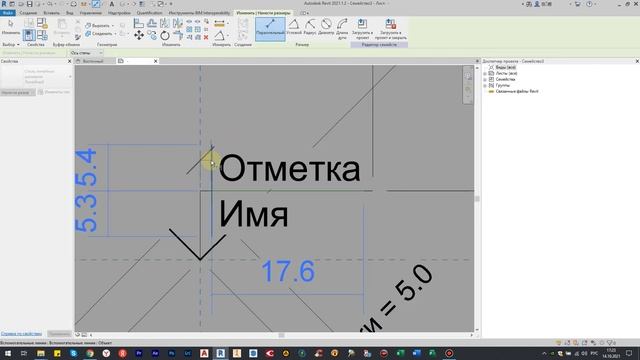Screen dimensions: 640x360
Task: Select the Diameter (Диаметр) dimension tool
Action: coord(326,27)
